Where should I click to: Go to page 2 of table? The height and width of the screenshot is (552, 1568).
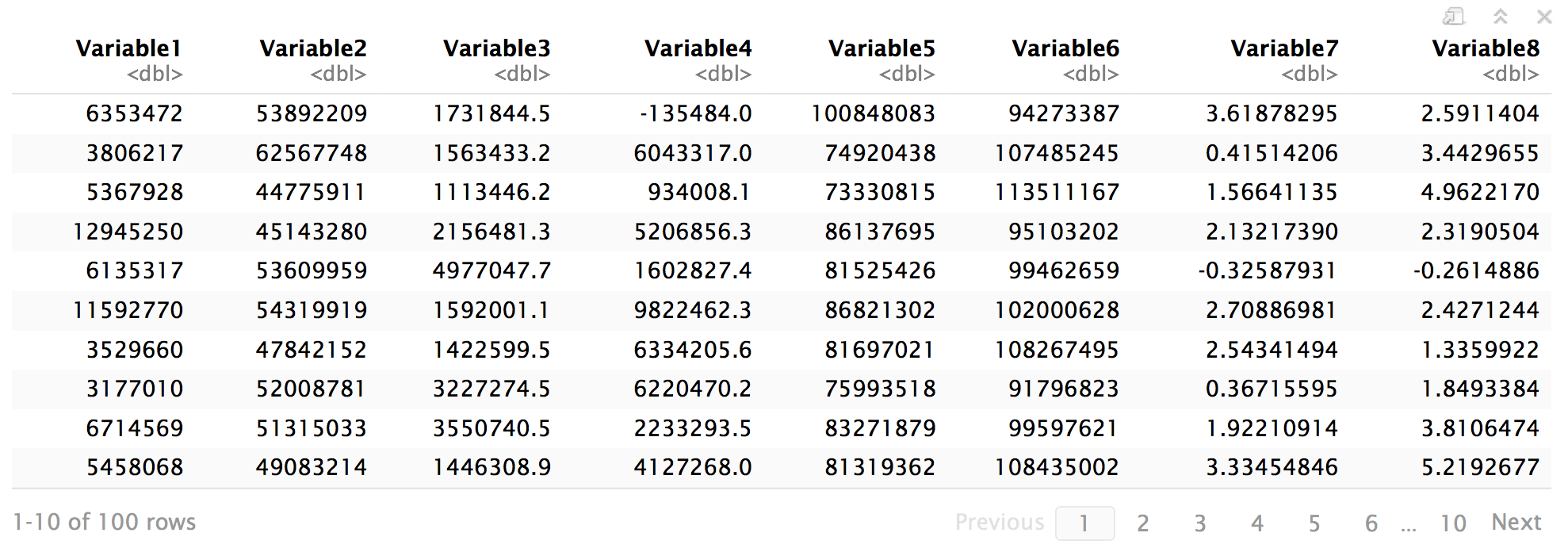[x=1143, y=523]
